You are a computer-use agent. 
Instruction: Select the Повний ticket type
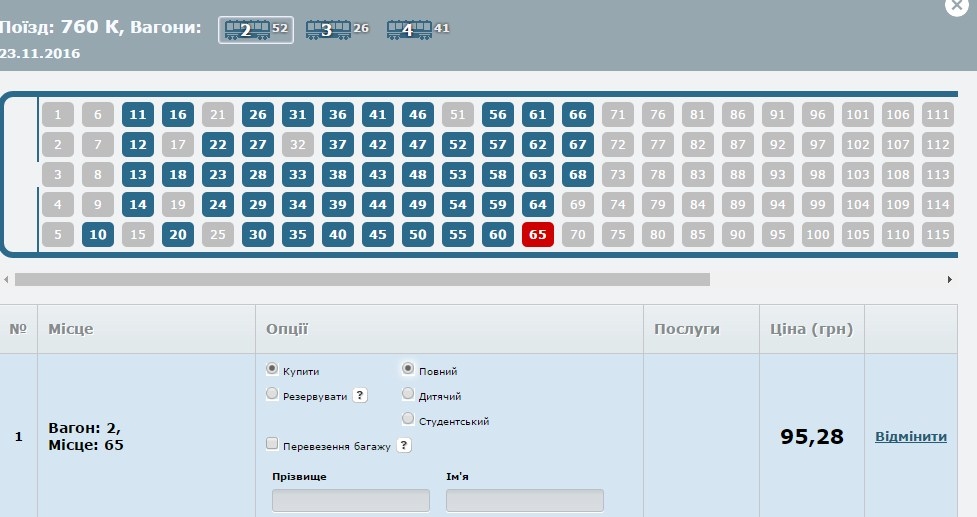407,370
